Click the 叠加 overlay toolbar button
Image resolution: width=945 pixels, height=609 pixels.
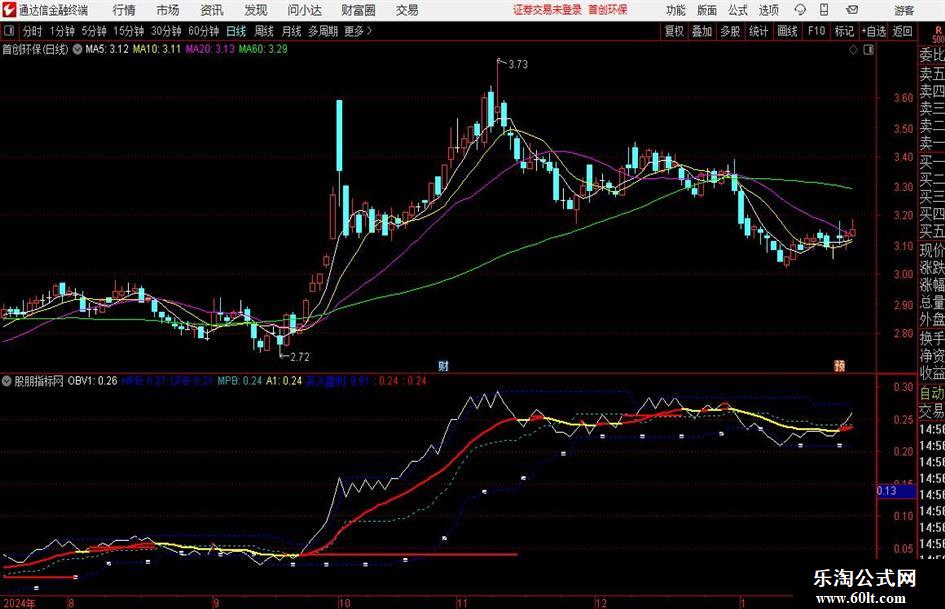point(702,31)
